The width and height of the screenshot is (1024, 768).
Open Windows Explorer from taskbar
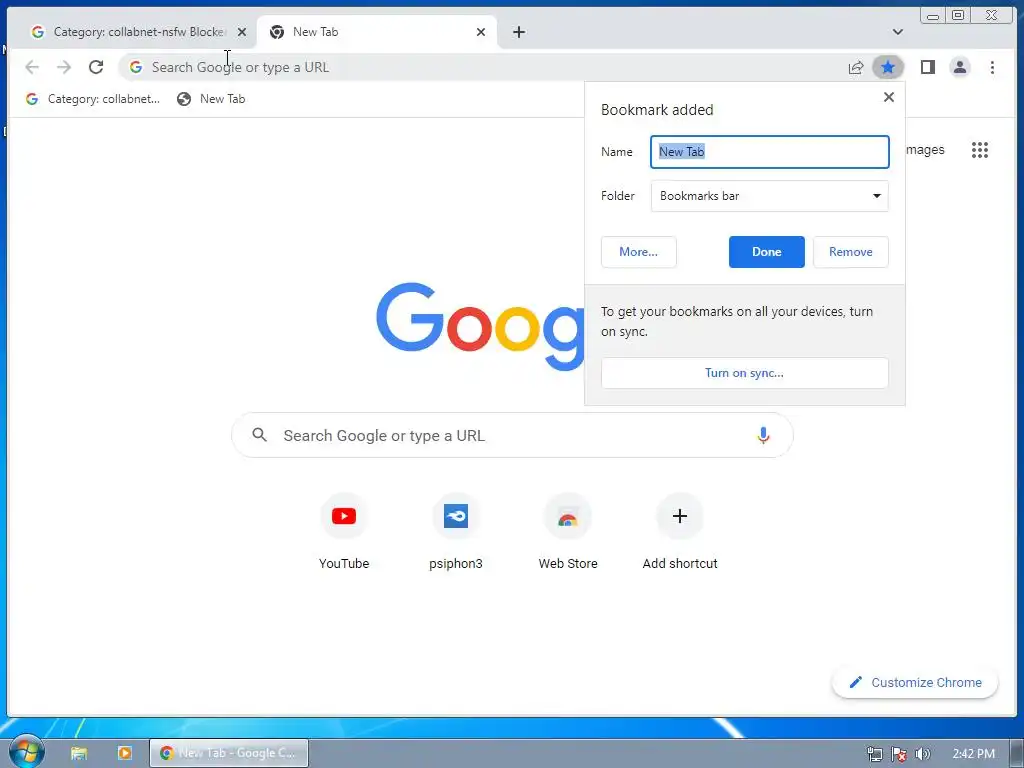tap(79, 753)
